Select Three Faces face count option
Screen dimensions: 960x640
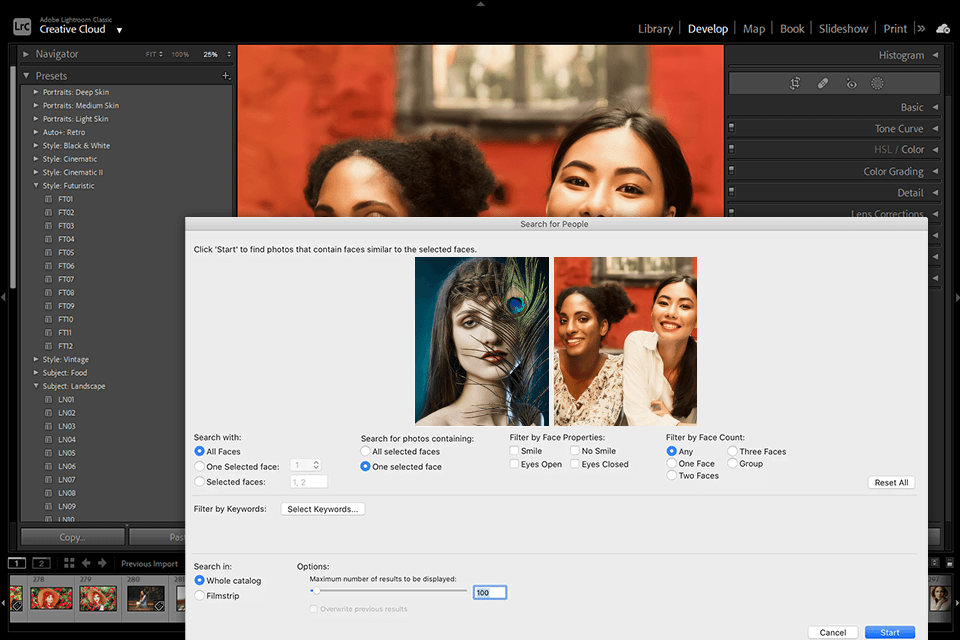tap(732, 451)
